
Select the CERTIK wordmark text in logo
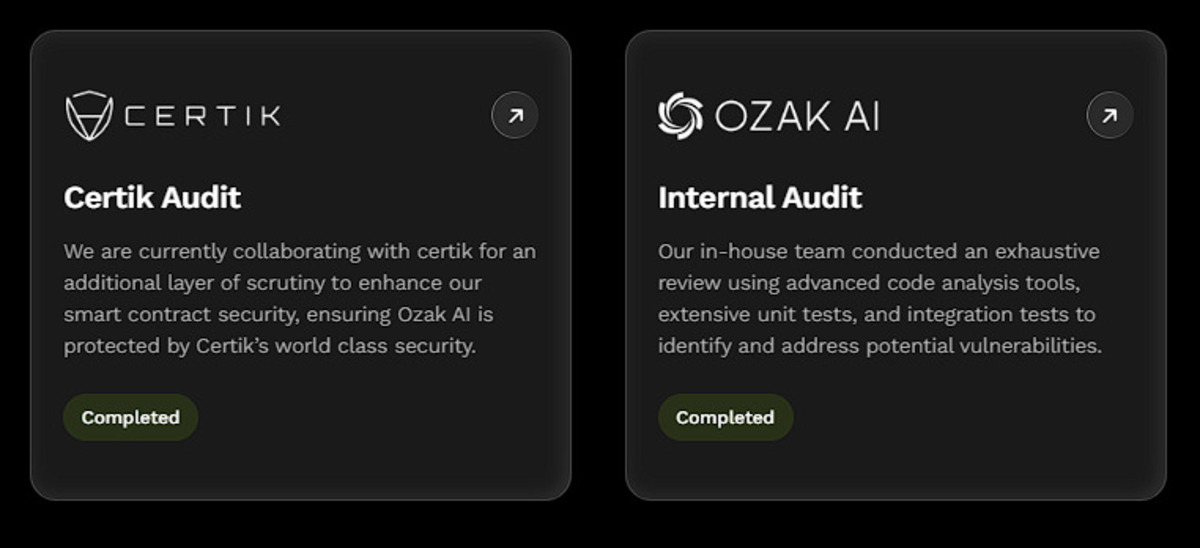(x=202, y=116)
